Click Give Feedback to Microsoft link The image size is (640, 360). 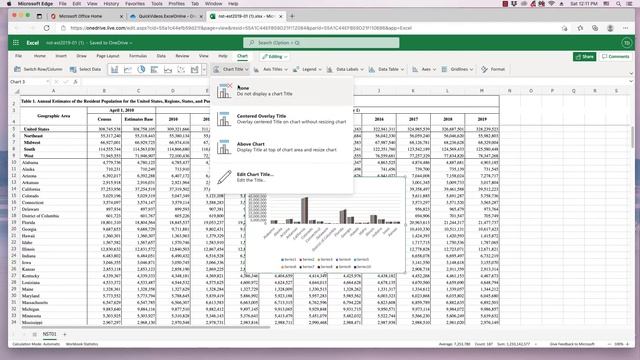click(x=572, y=344)
